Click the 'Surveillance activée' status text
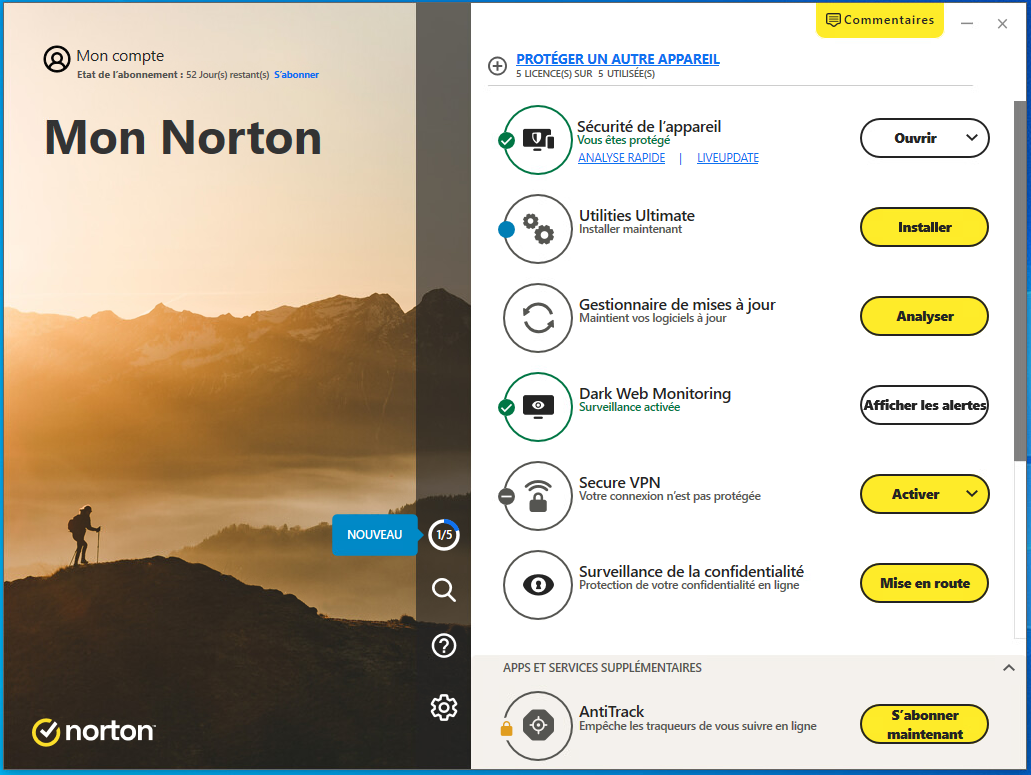Image resolution: width=1031 pixels, height=775 pixels. 629,407
